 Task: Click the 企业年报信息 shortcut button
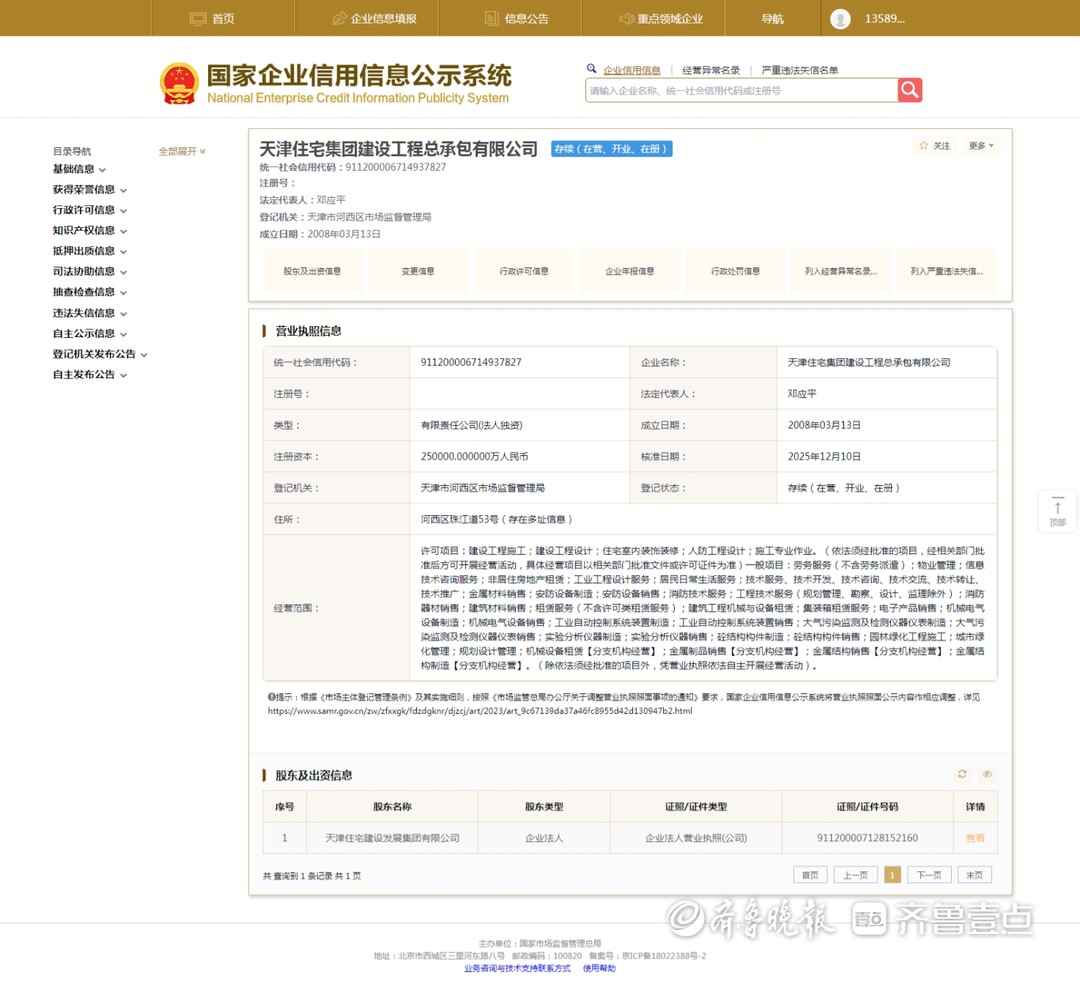point(630,271)
